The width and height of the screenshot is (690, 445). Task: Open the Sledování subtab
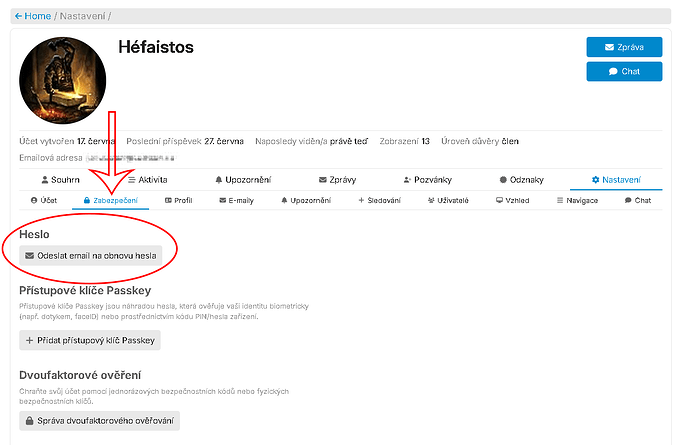[x=379, y=201]
